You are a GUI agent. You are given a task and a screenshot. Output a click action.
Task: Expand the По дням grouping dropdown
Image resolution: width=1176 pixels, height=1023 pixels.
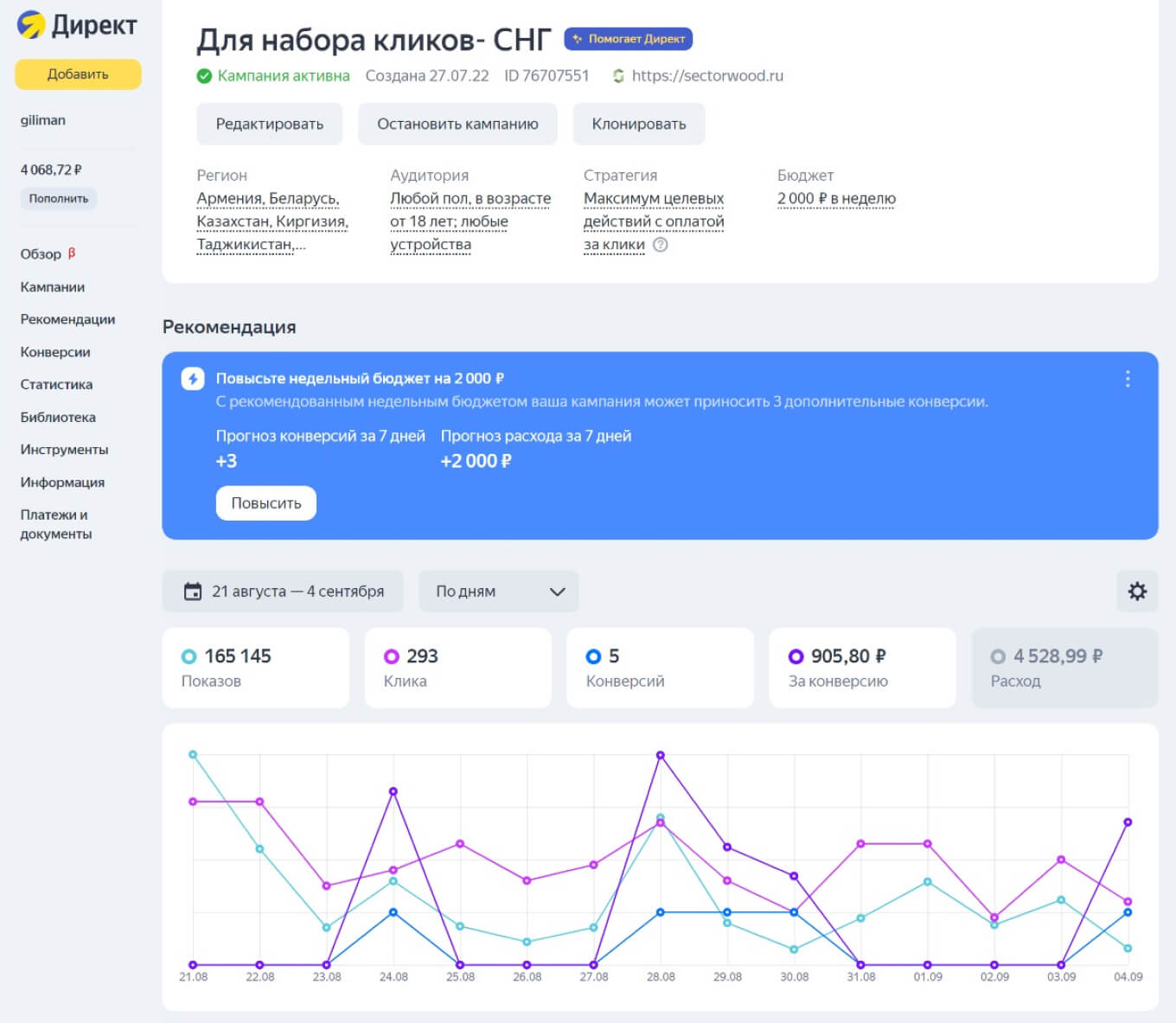coord(498,591)
